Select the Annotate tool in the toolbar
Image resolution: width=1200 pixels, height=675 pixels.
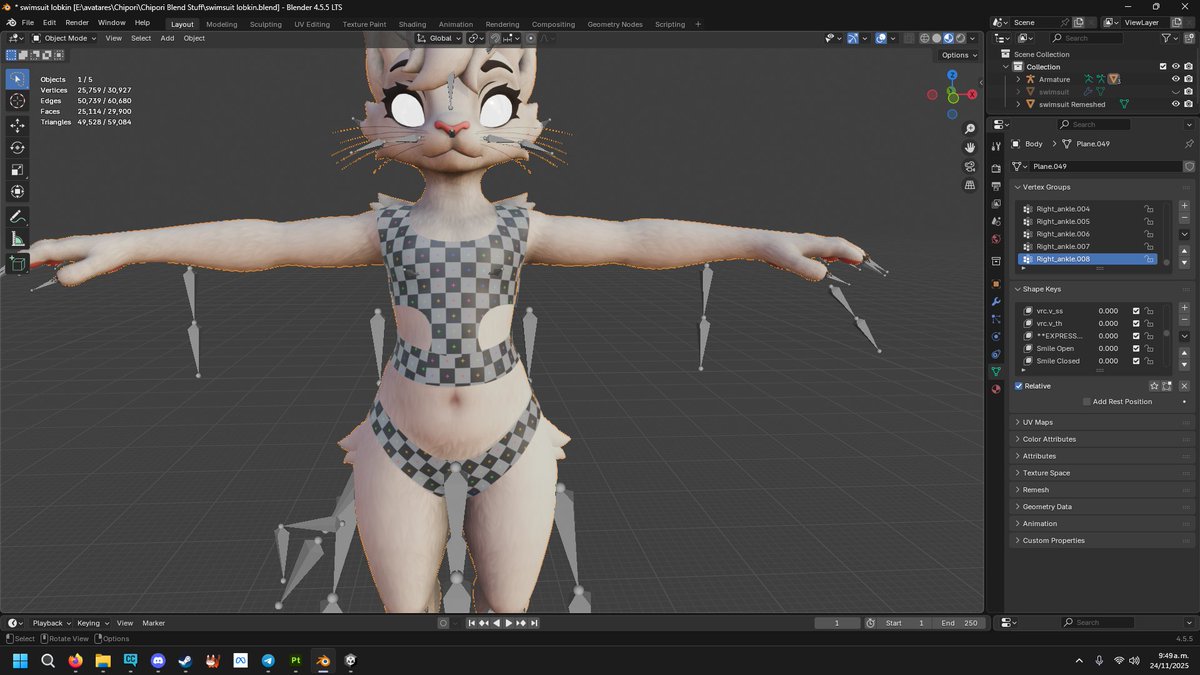pyautogui.click(x=17, y=216)
